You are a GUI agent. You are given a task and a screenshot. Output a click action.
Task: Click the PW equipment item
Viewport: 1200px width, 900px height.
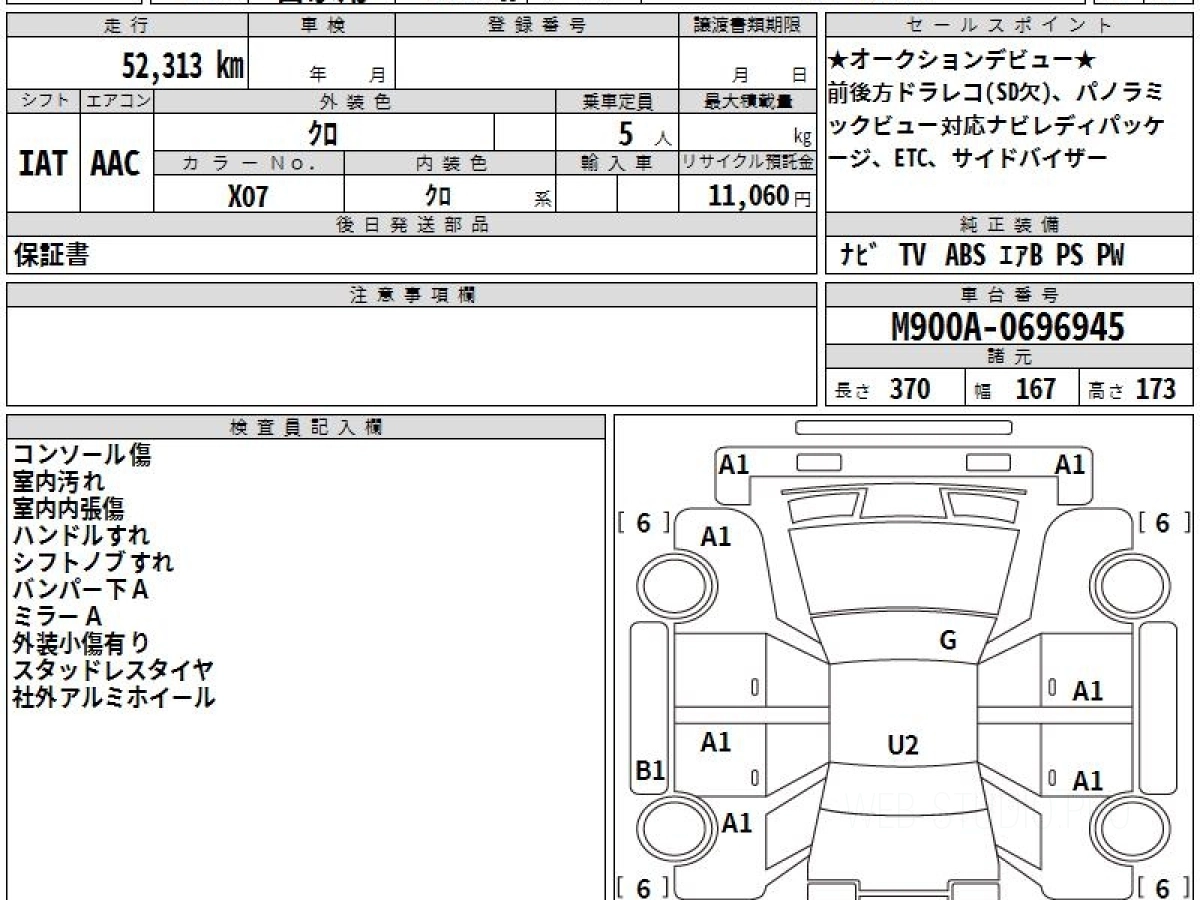point(1110,255)
